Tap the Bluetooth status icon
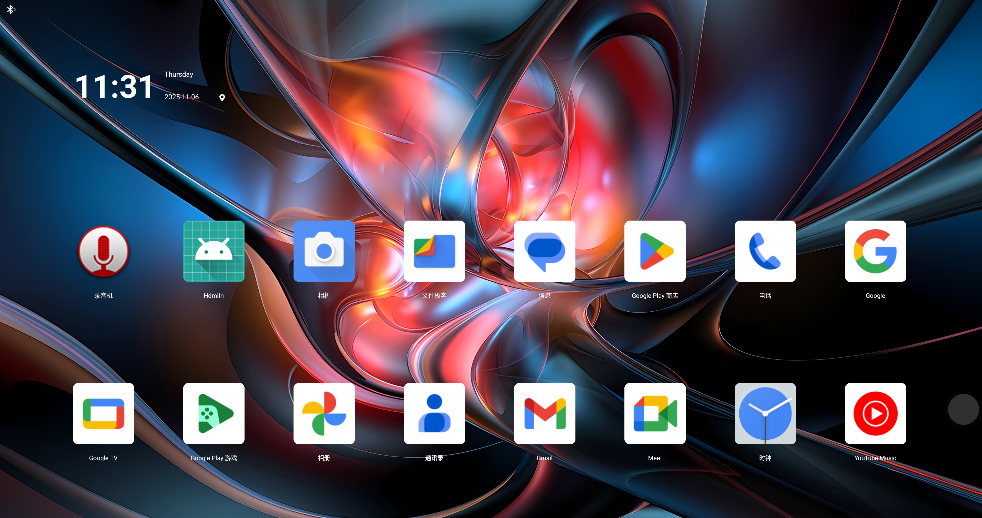Screen dimensions: 982x518 10,9
